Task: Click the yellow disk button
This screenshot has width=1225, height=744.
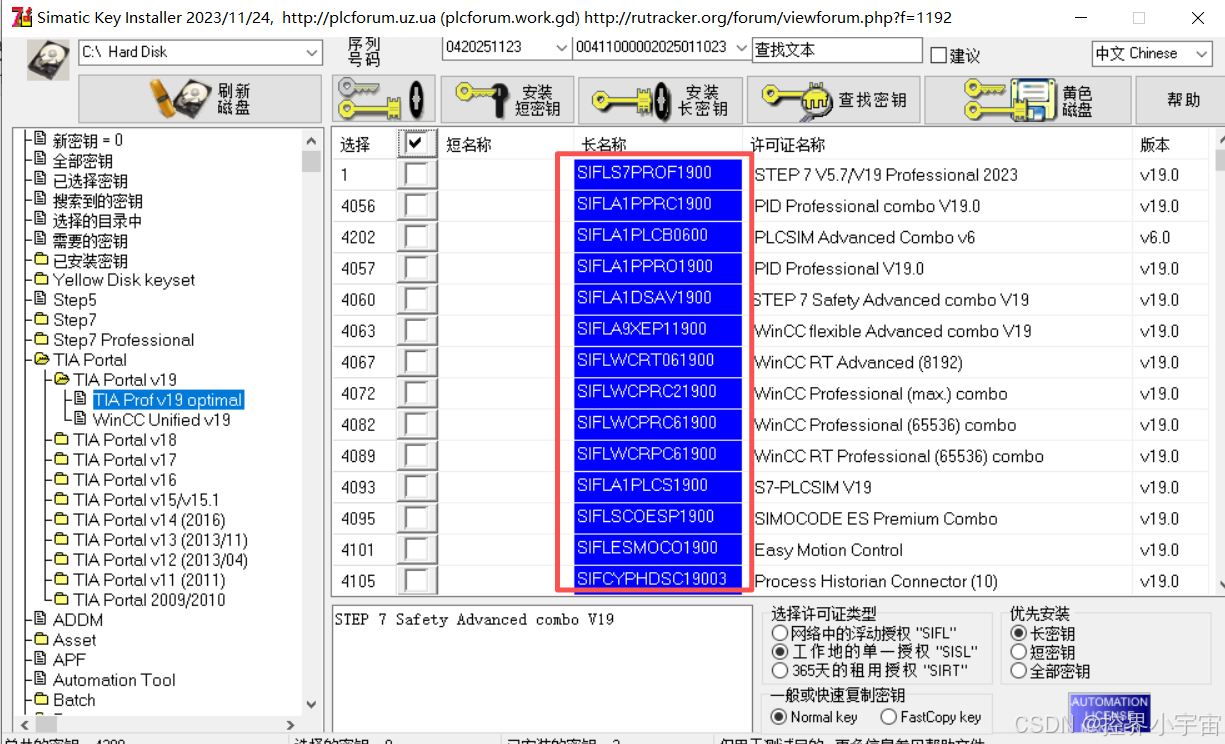Action: point(1028,99)
